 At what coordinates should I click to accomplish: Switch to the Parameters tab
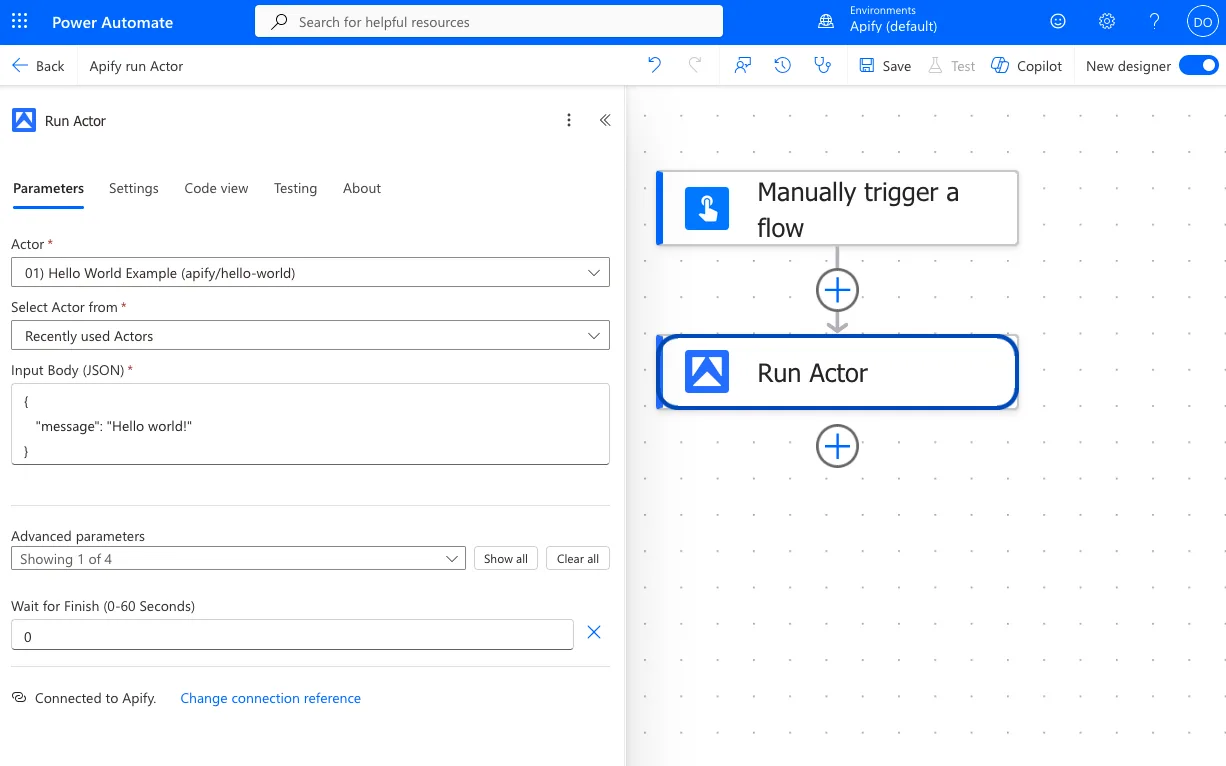tap(48, 188)
